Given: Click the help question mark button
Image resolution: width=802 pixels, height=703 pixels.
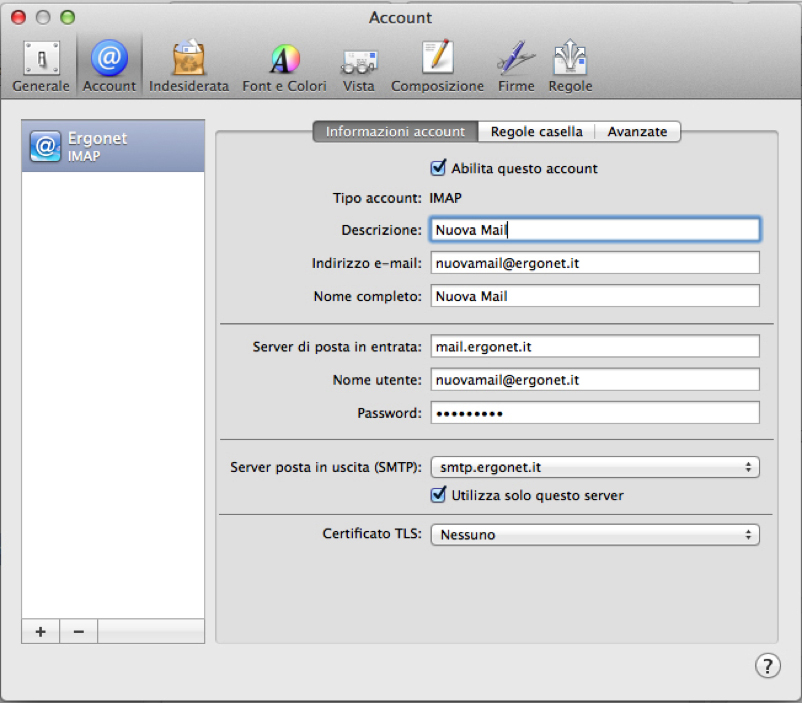Looking at the screenshot, I should tap(767, 665).
